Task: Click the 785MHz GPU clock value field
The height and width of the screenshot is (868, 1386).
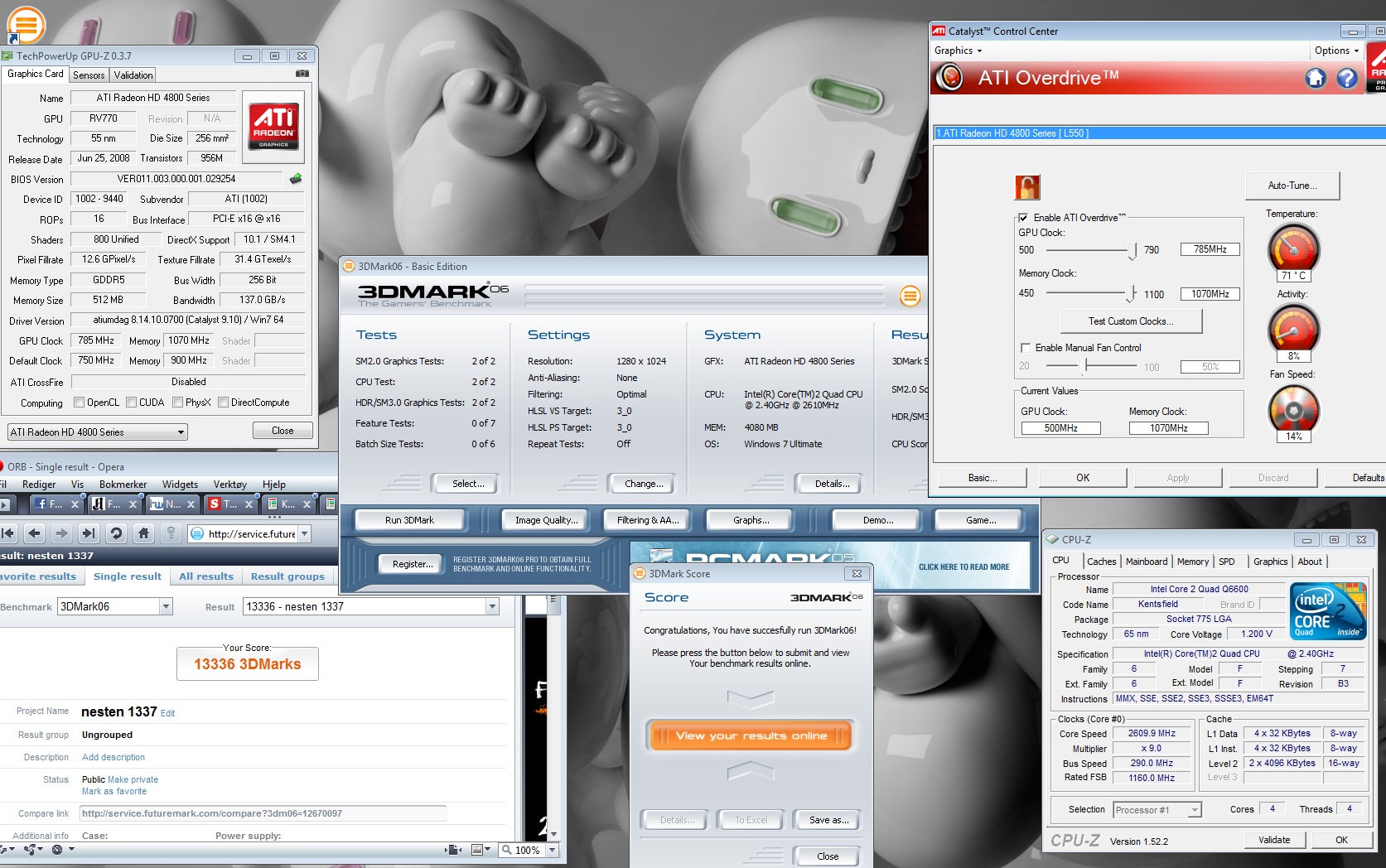Action: (1210, 249)
